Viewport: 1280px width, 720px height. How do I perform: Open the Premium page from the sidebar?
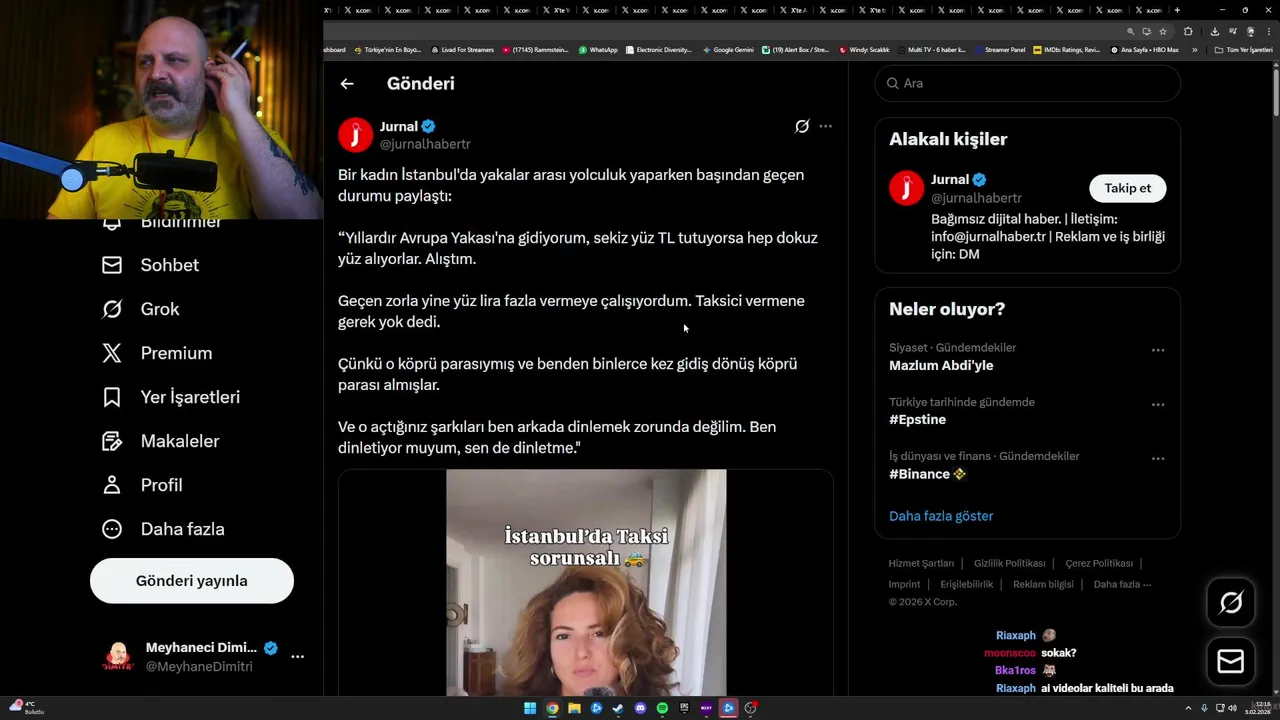click(157, 353)
